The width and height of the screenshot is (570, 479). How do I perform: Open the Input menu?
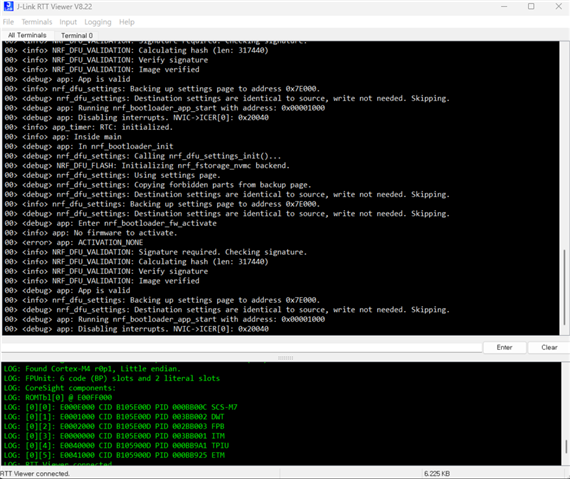[x=68, y=22]
